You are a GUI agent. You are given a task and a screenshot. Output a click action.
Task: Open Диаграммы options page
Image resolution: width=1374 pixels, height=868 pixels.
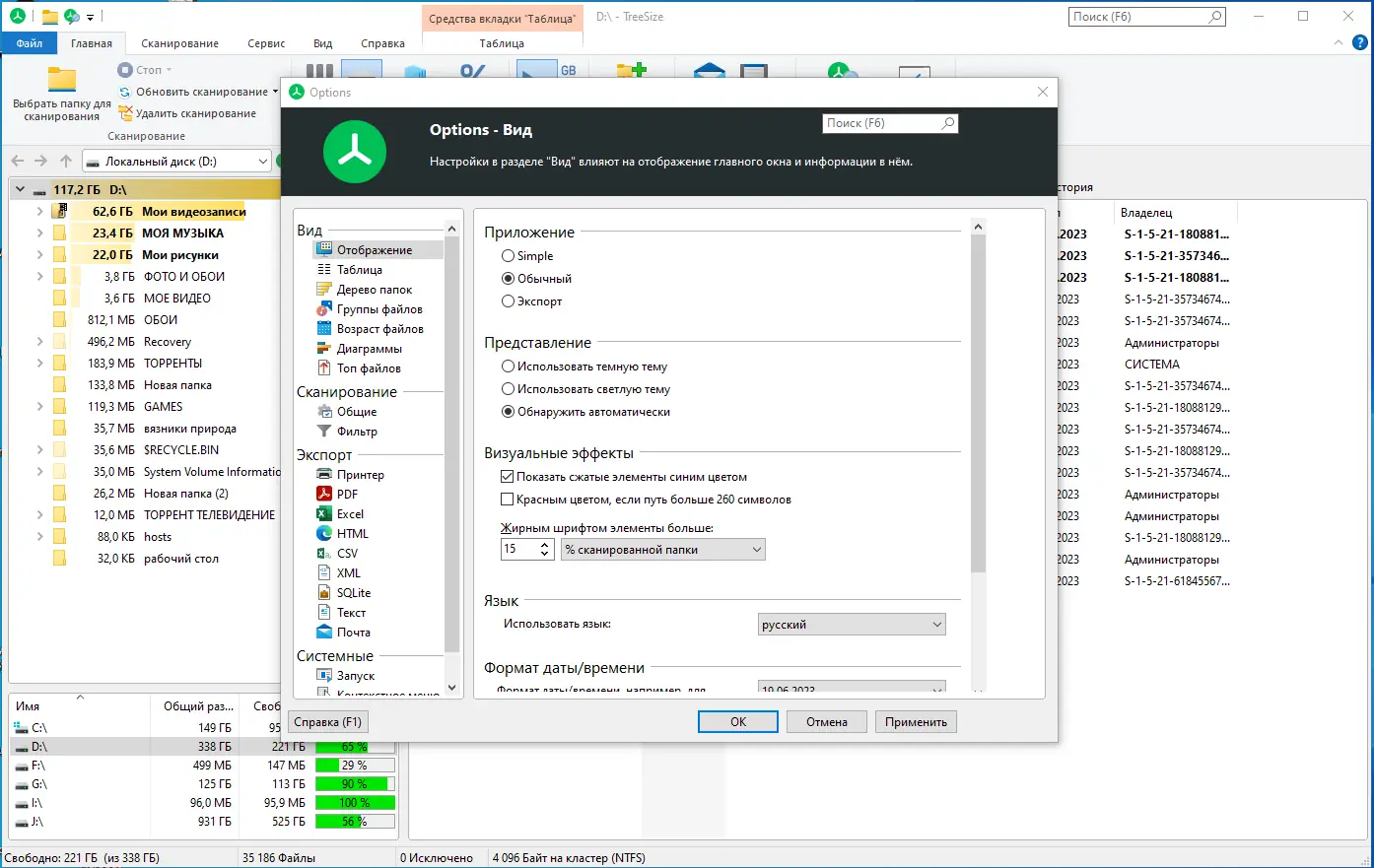click(369, 349)
